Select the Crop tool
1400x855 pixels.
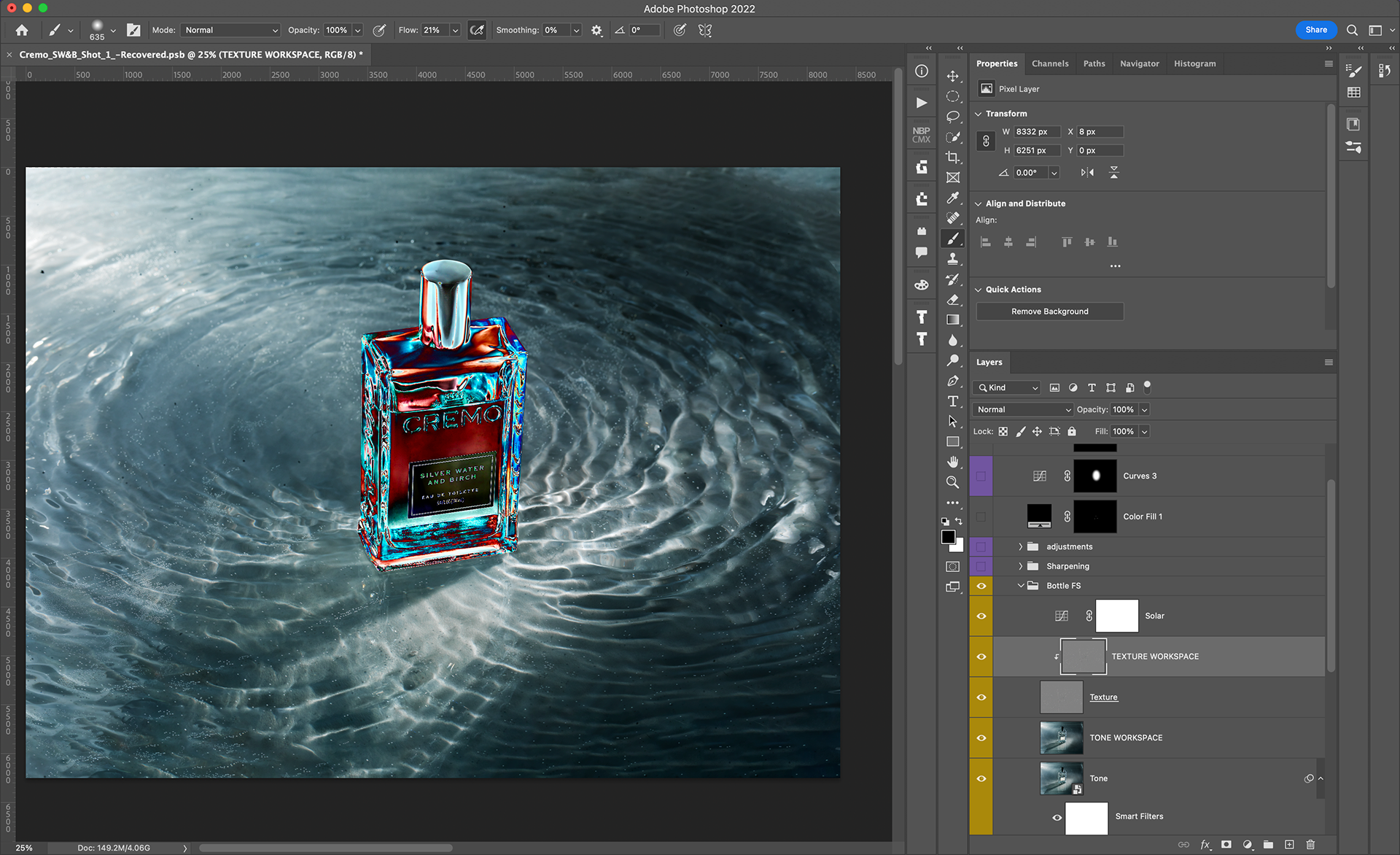[952, 157]
